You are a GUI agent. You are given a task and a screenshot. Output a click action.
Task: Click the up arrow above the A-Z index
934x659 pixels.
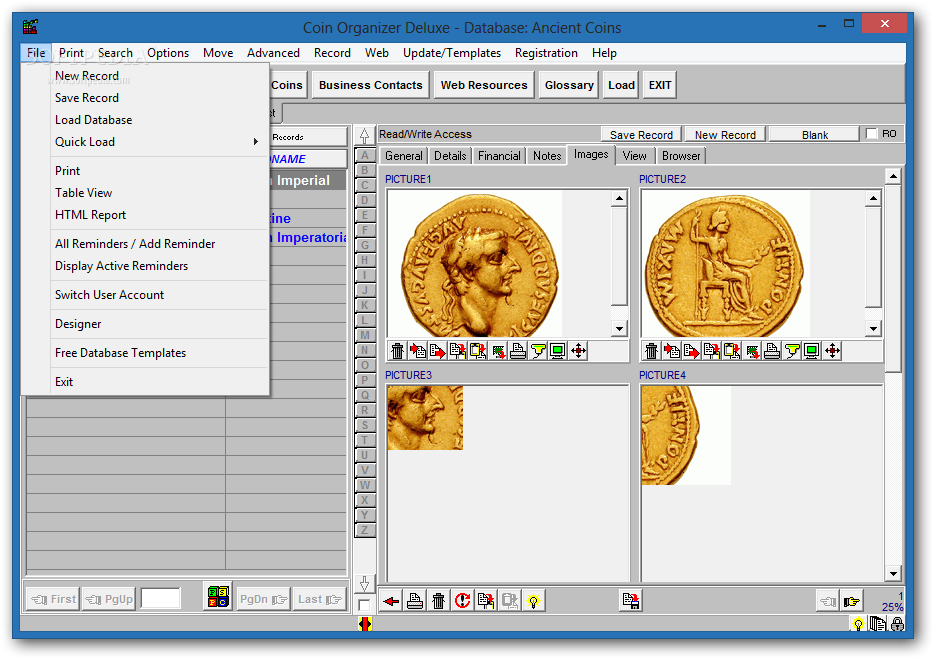point(365,136)
